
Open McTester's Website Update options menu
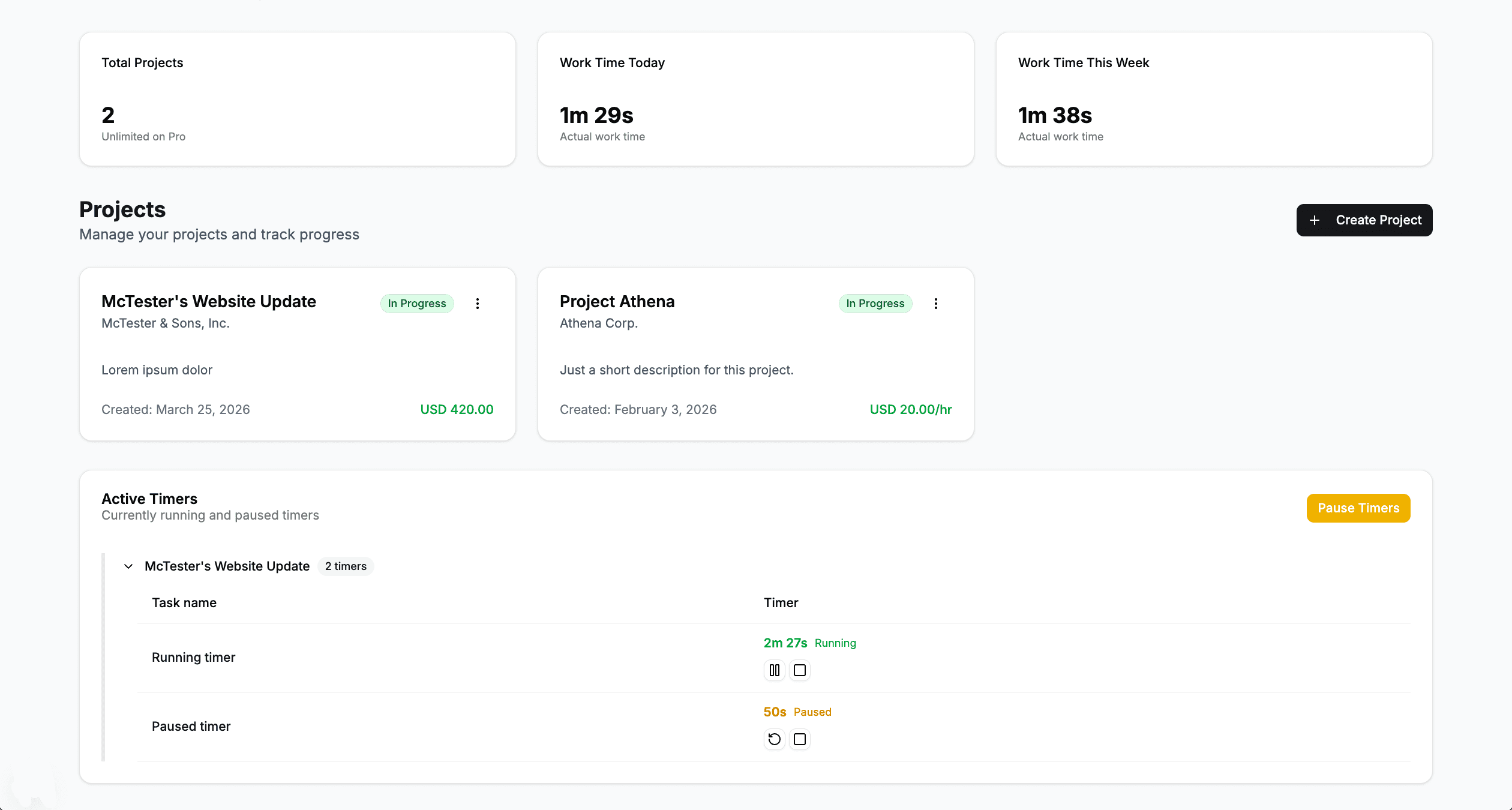478,304
